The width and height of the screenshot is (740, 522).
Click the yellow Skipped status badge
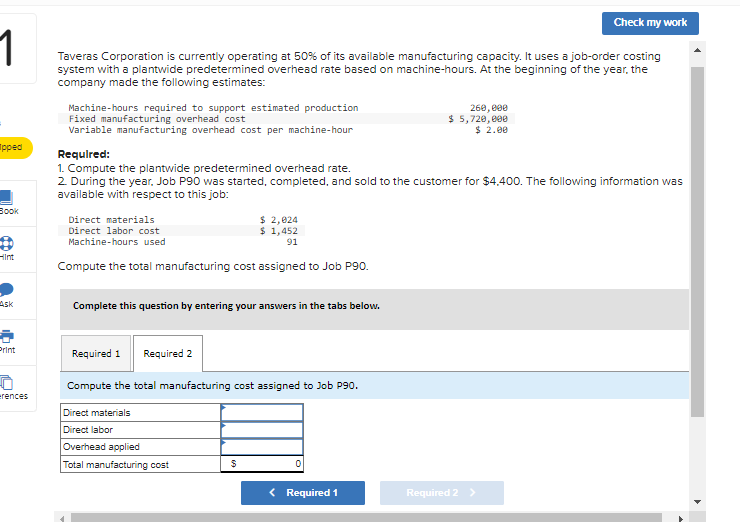click(16, 147)
